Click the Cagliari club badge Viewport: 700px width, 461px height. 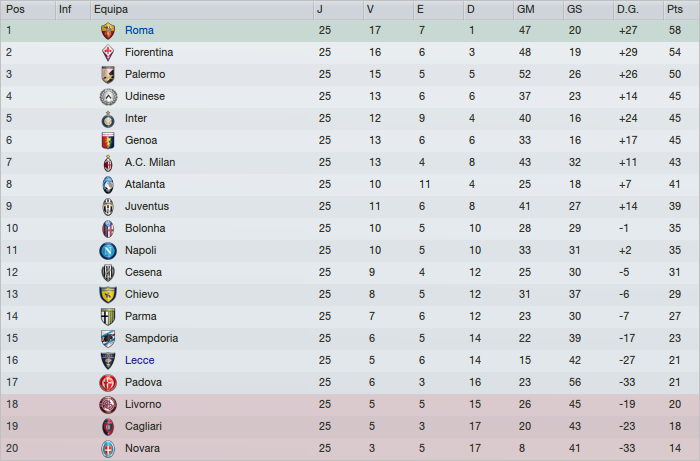tap(108, 426)
